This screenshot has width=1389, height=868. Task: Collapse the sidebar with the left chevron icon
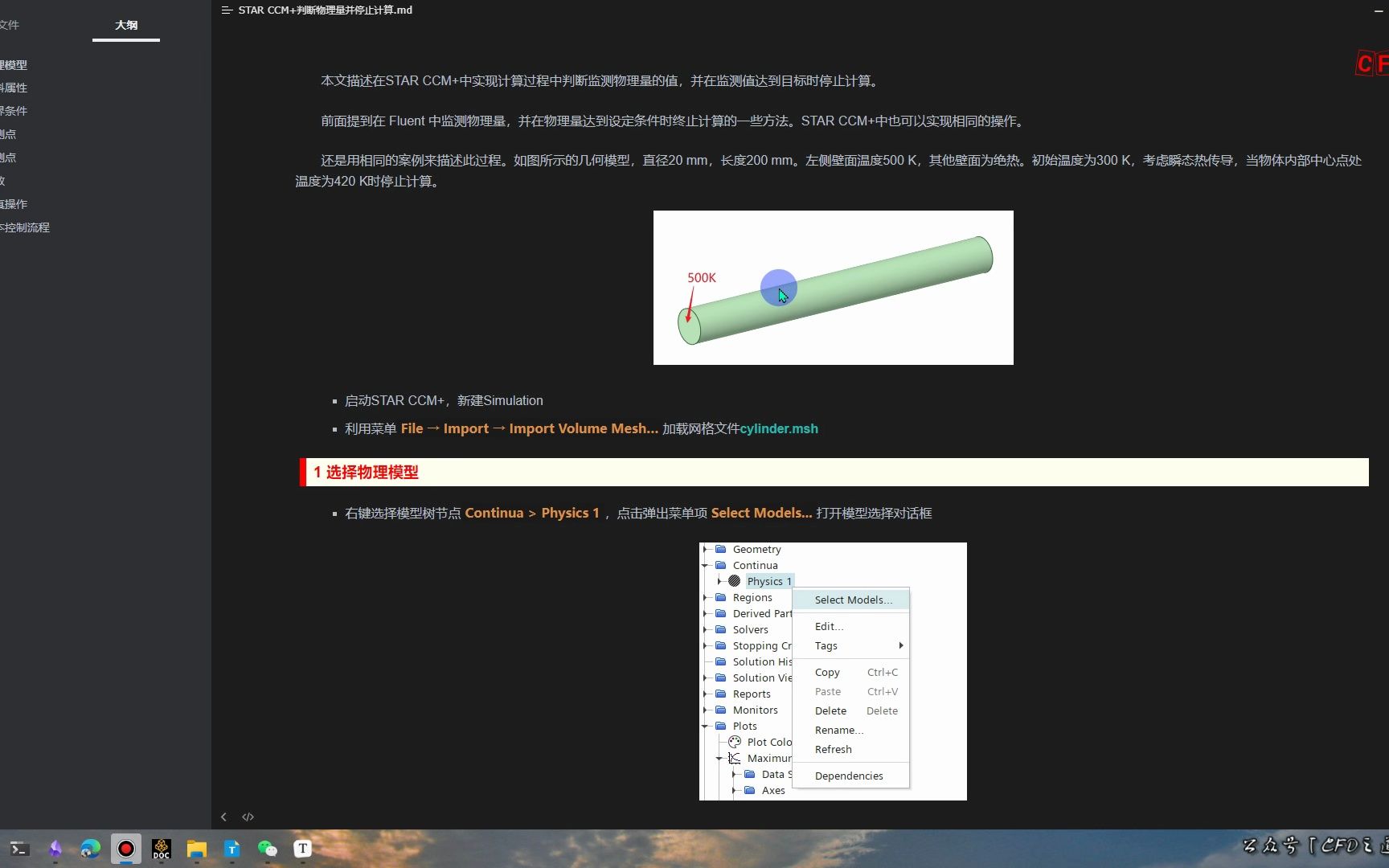click(x=223, y=817)
